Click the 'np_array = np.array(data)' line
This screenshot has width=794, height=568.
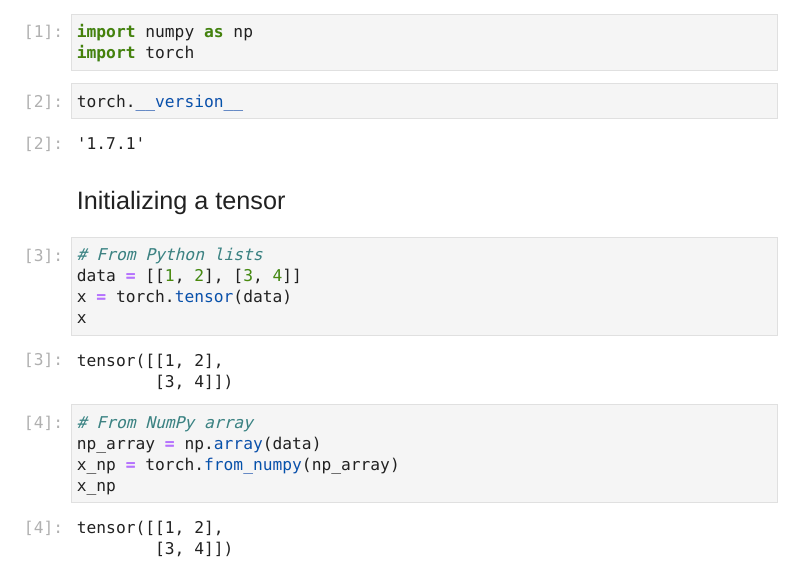point(198,443)
